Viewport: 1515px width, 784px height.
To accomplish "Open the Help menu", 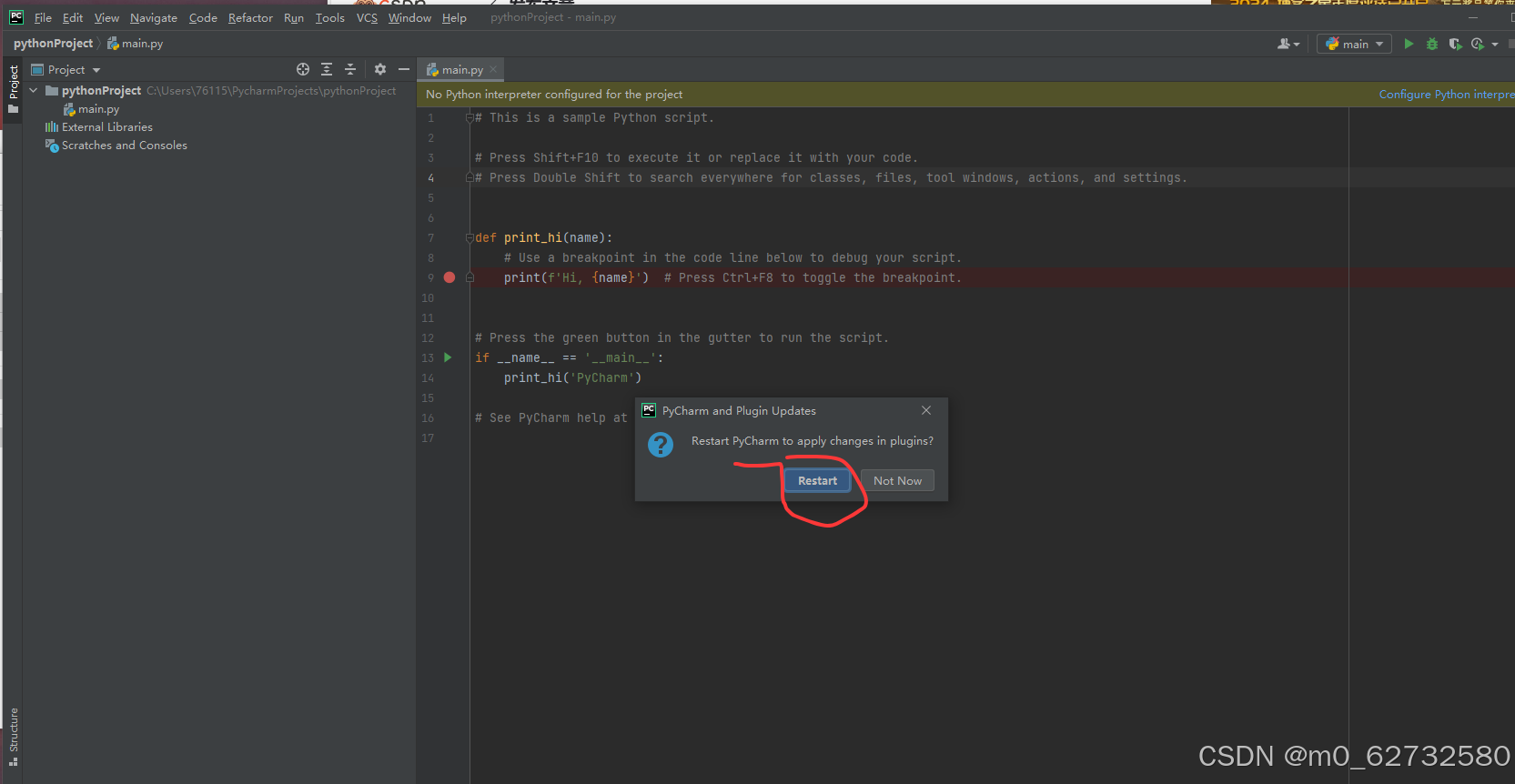I will pos(454,17).
